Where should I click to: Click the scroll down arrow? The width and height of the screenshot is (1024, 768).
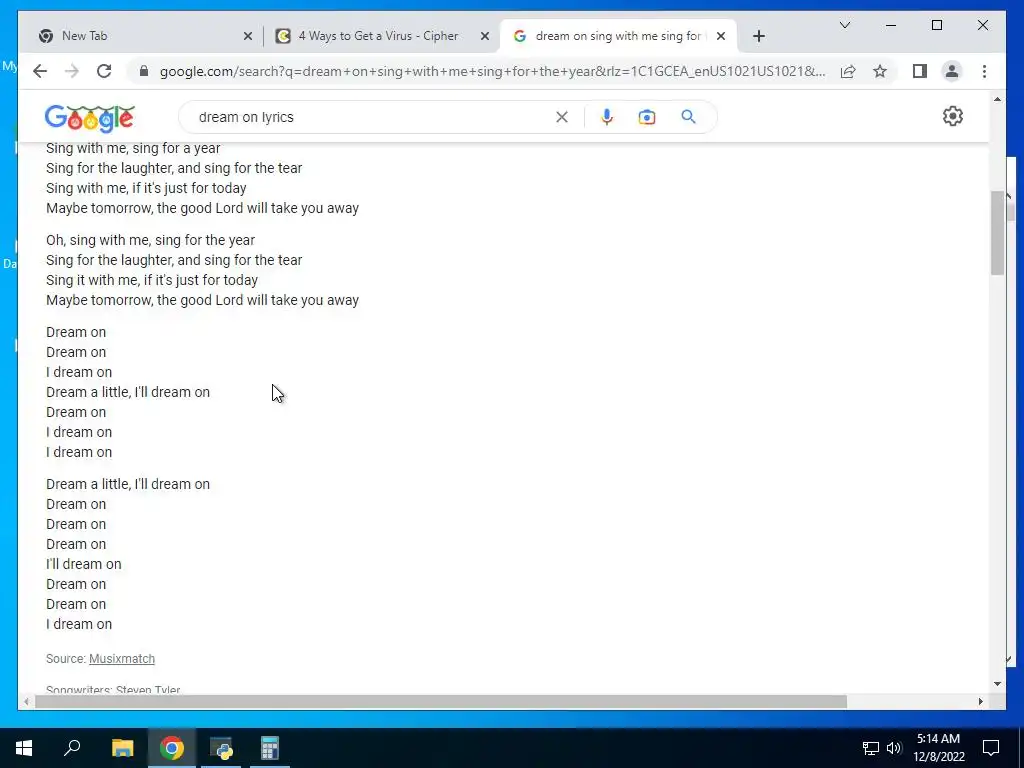(x=997, y=684)
